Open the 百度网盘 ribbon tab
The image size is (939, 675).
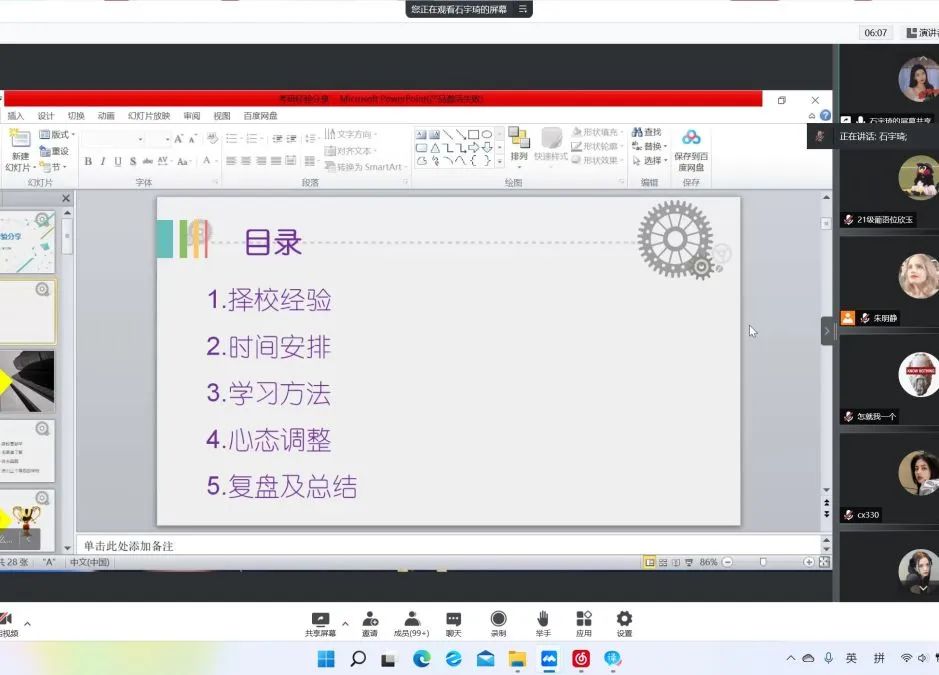[x=261, y=116]
